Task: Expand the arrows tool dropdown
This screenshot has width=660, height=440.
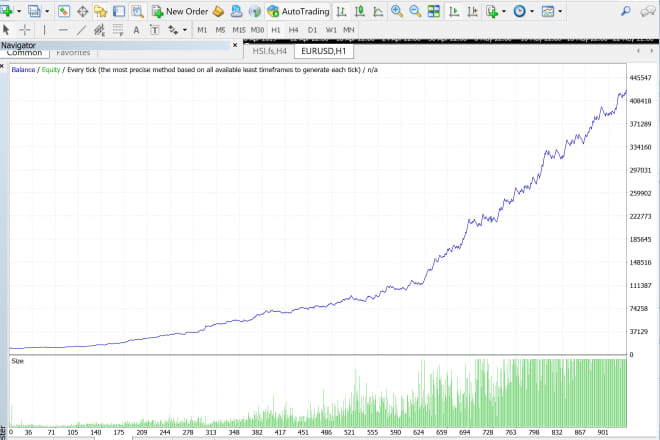Action: point(185,30)
